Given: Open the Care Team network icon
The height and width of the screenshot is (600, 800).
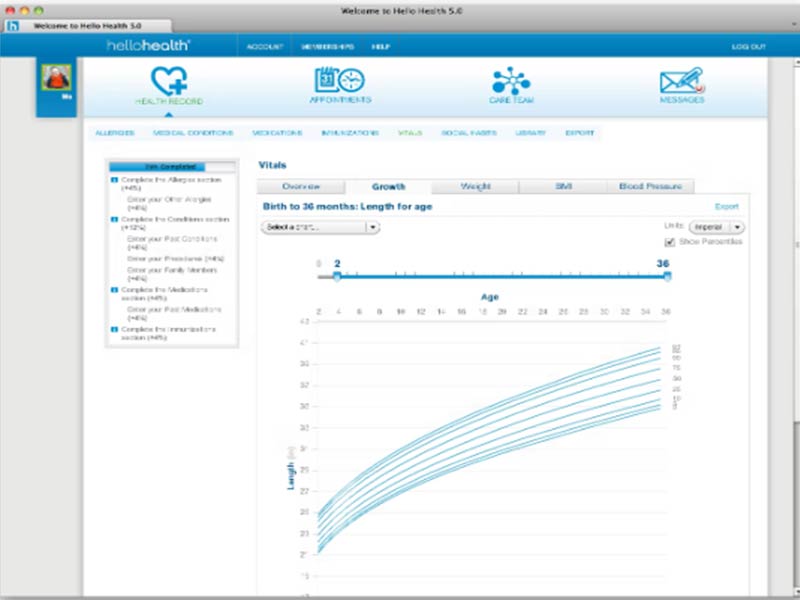Looking at the screenshot, I should coord(511,81).
